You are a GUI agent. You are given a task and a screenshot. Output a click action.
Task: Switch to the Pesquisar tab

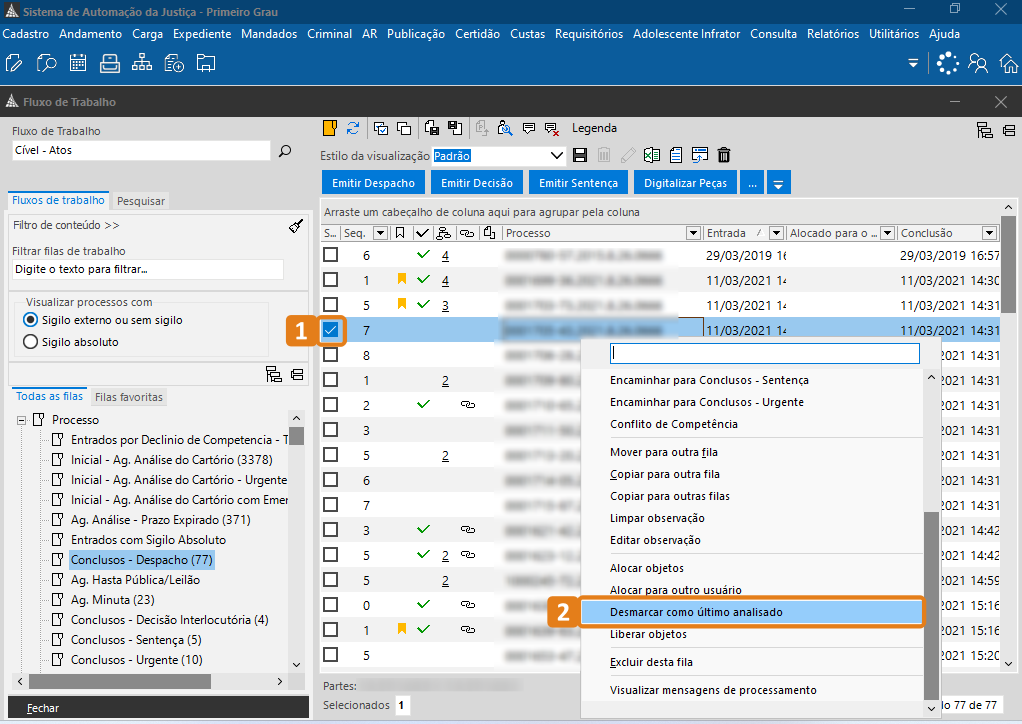(141, 201)
